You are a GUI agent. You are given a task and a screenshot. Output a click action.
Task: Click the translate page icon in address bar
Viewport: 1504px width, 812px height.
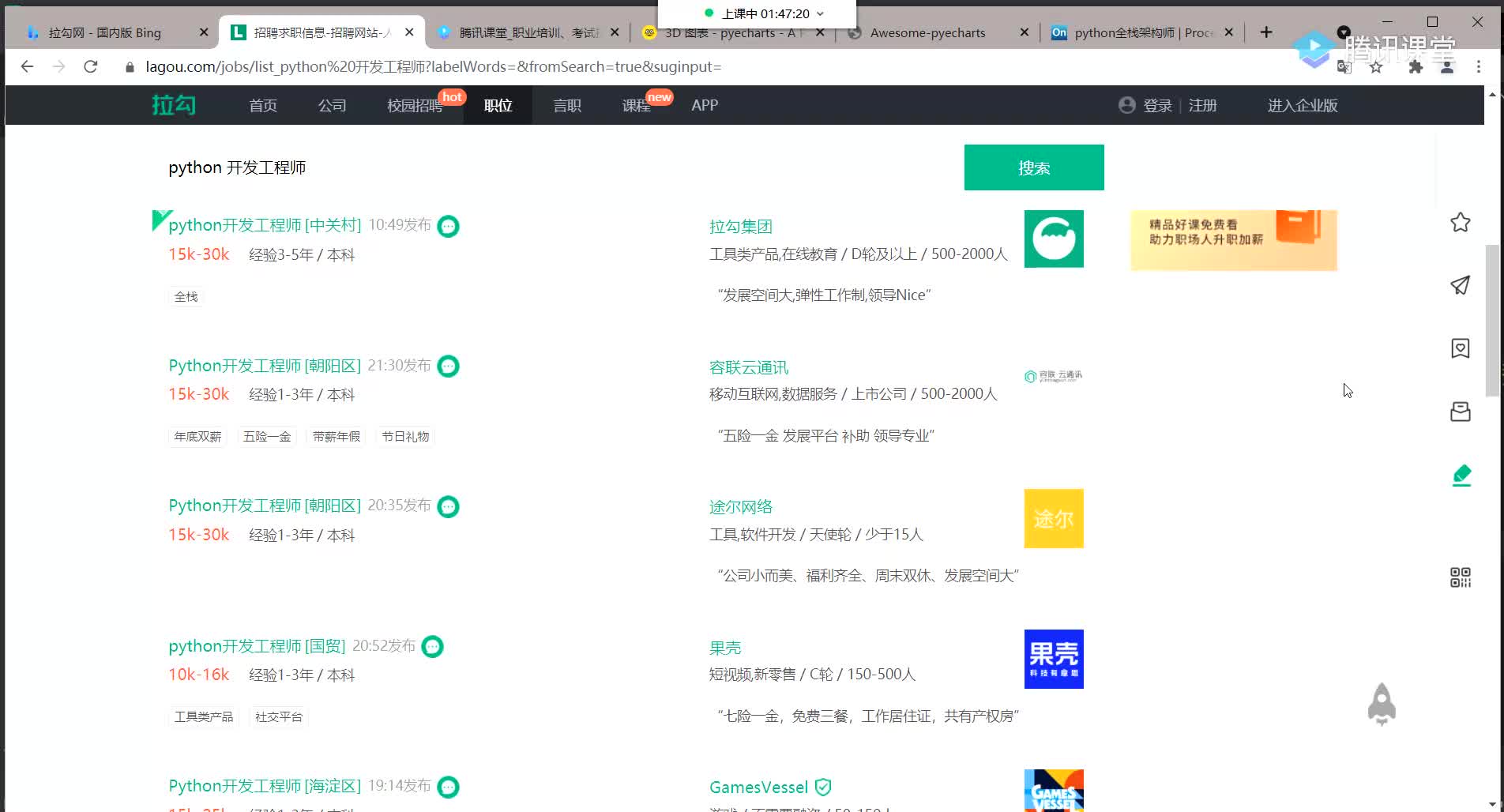tap(1344, 67)
